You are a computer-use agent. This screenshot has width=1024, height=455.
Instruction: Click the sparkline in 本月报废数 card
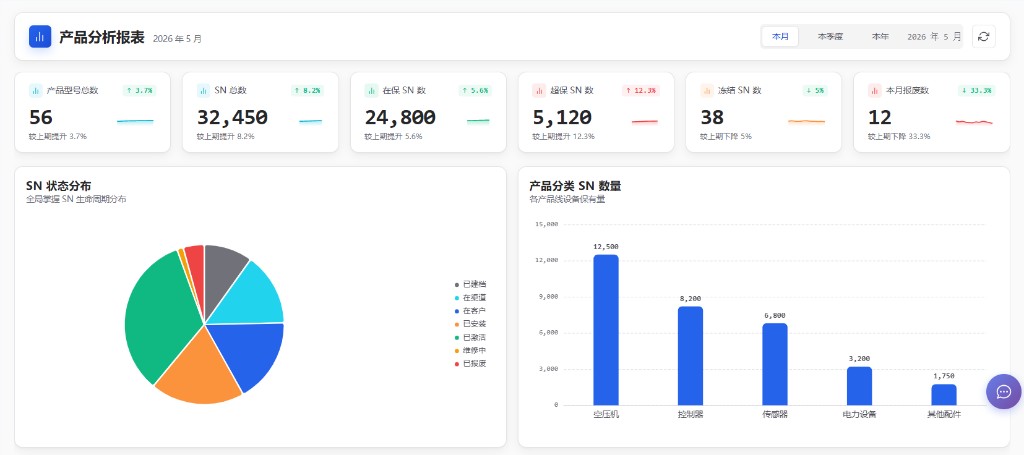coord(974,121)
